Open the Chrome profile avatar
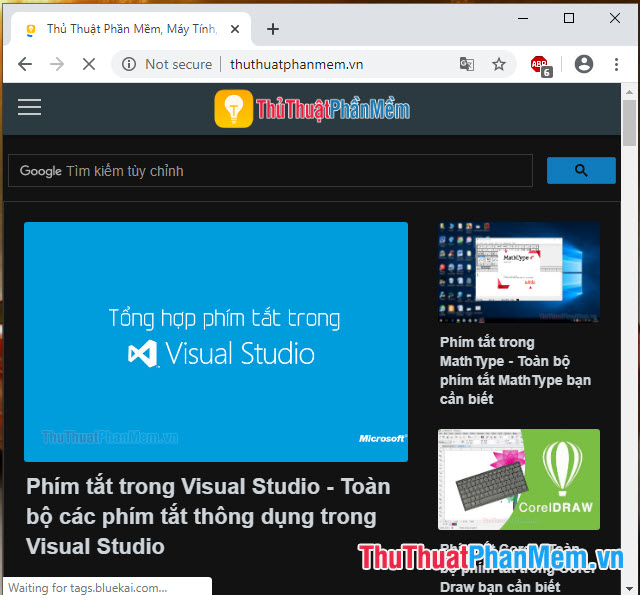640x595 pixels. point(584,64)
